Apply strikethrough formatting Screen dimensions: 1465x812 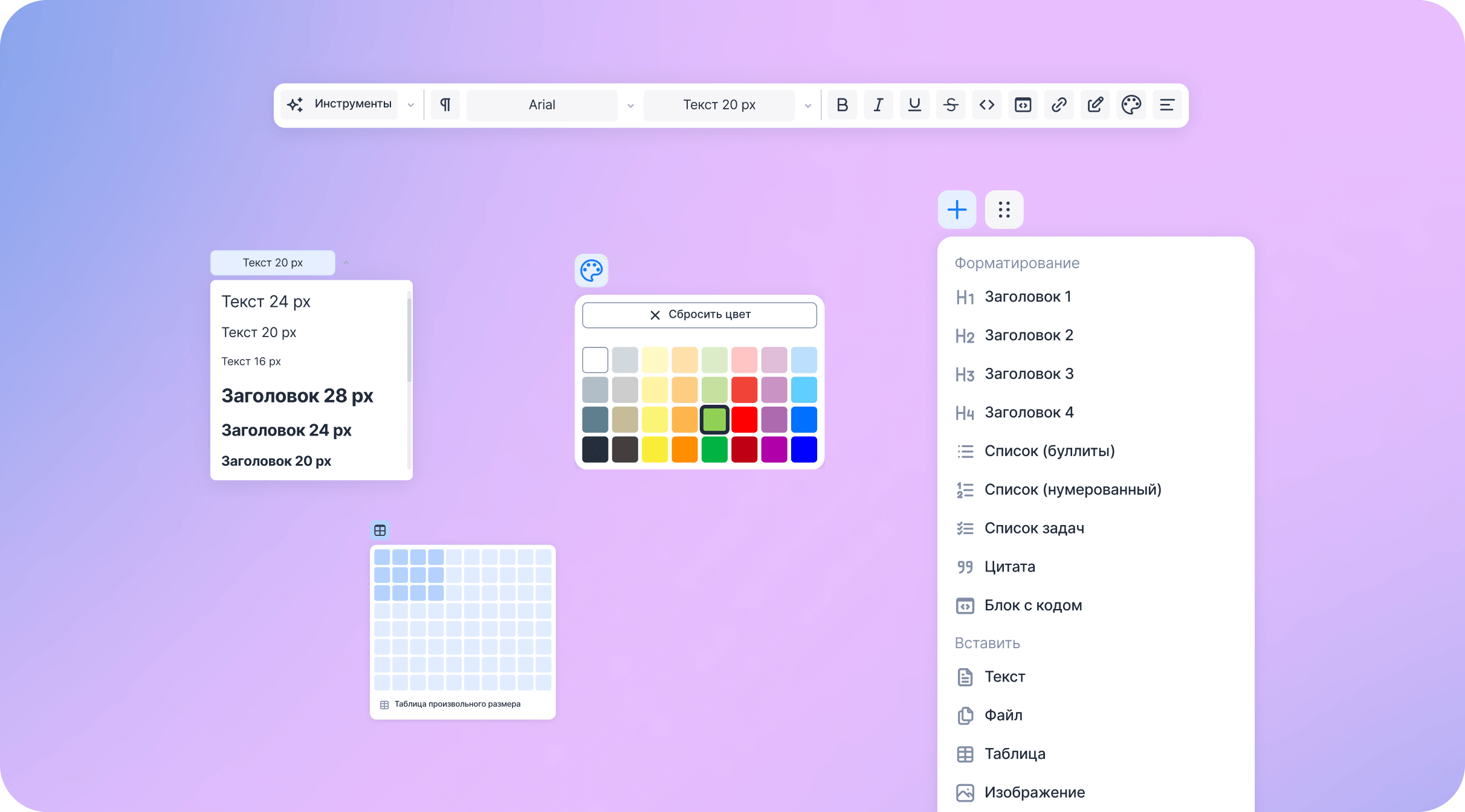[951, 105]
